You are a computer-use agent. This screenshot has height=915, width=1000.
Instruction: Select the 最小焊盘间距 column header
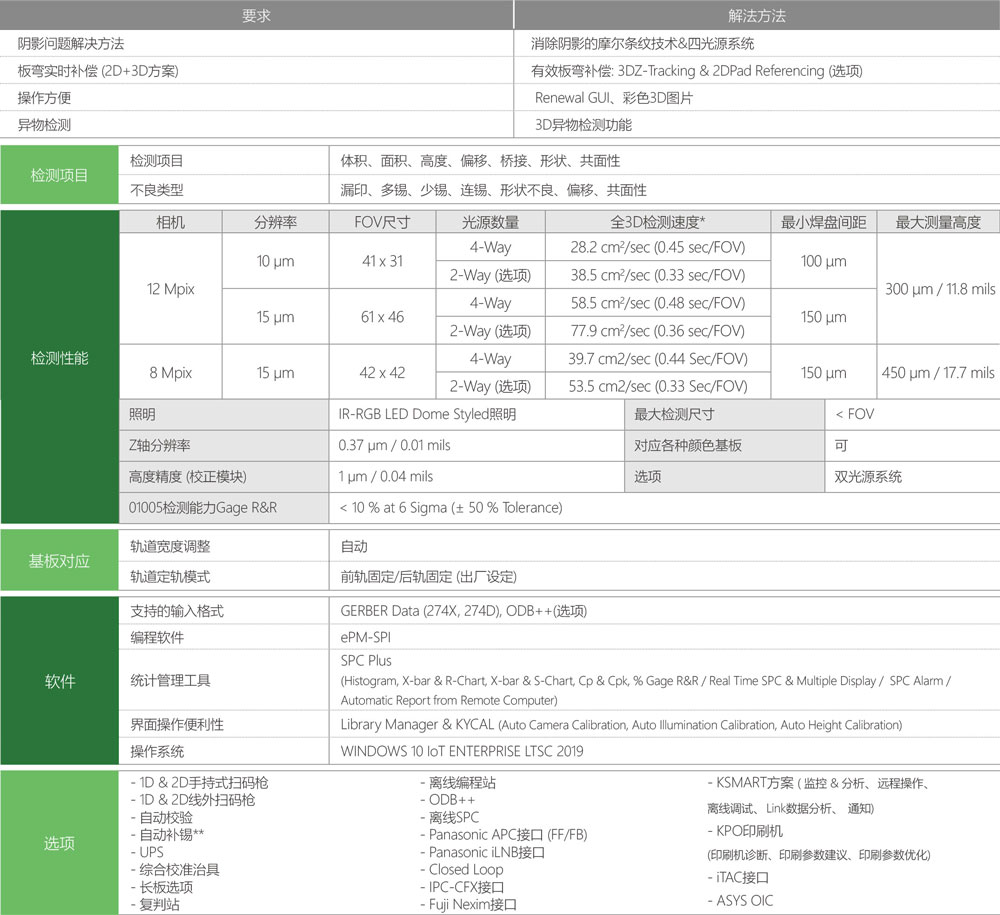pos(823,222)
